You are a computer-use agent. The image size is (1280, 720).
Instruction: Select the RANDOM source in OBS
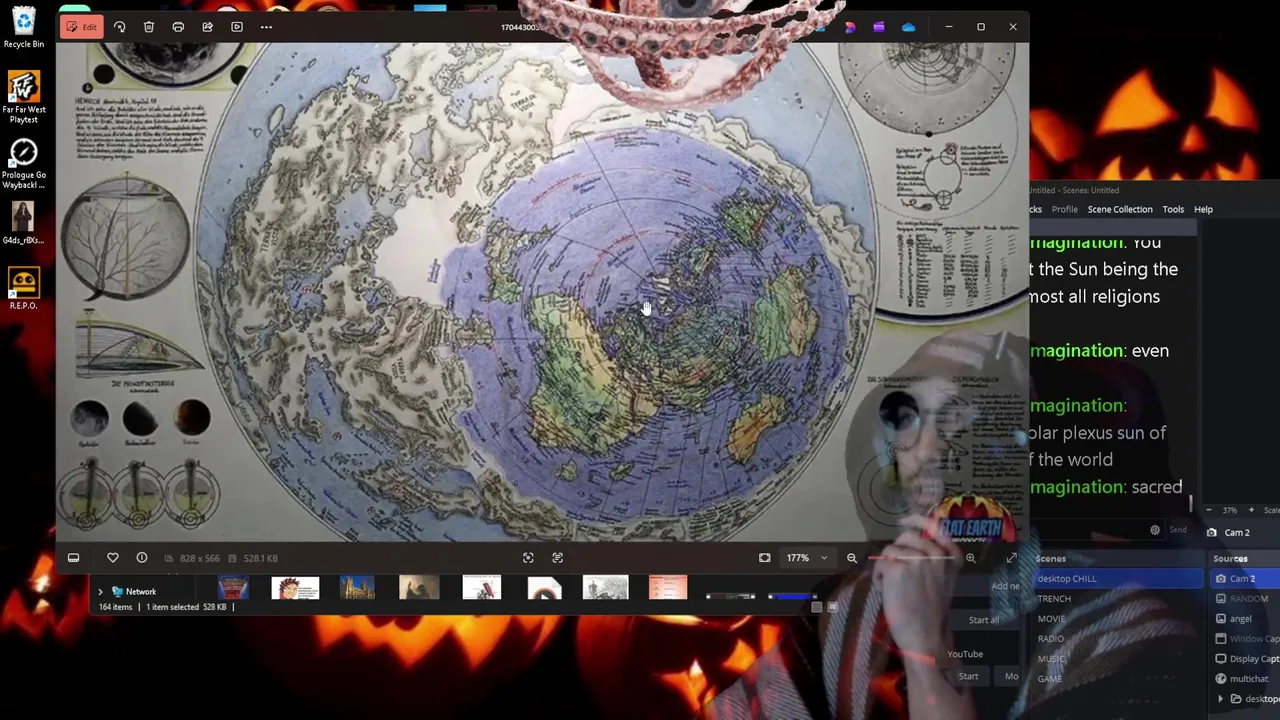1244,599
